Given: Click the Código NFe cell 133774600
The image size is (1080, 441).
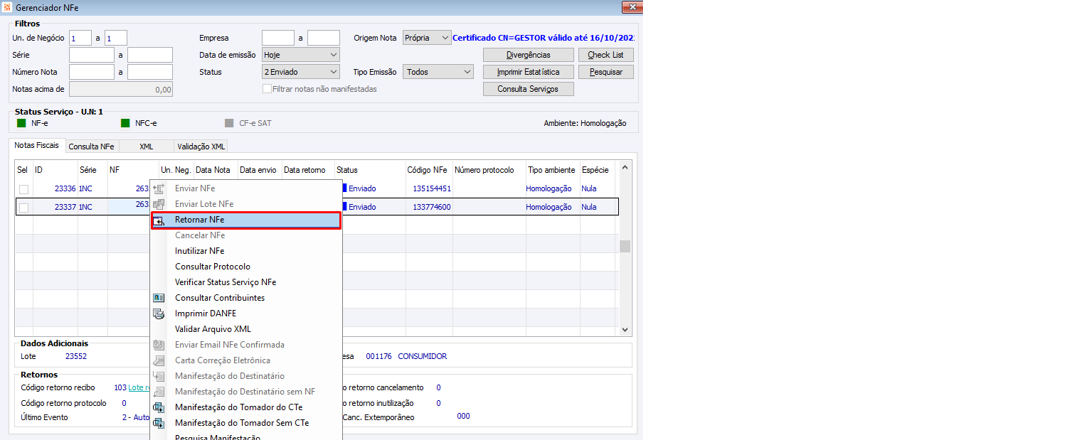Looking at the screenshot, I should coord(432,207).
